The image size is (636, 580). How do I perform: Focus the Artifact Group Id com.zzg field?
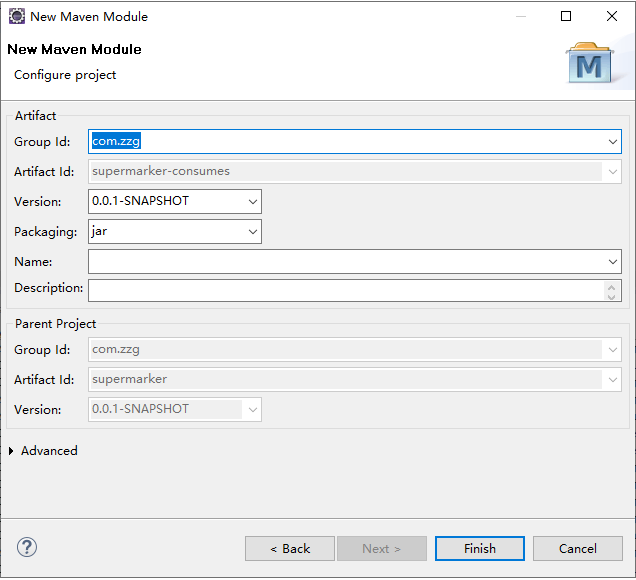click(x=355, y=142)
